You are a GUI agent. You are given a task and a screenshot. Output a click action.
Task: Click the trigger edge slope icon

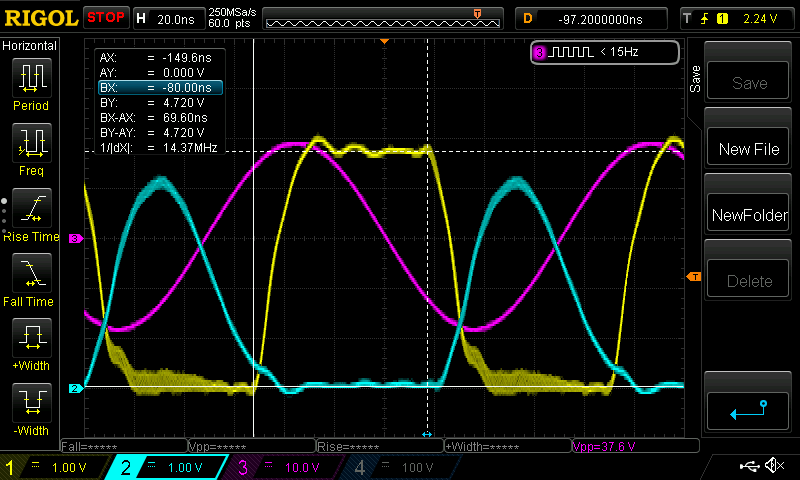tap(705, 19)
